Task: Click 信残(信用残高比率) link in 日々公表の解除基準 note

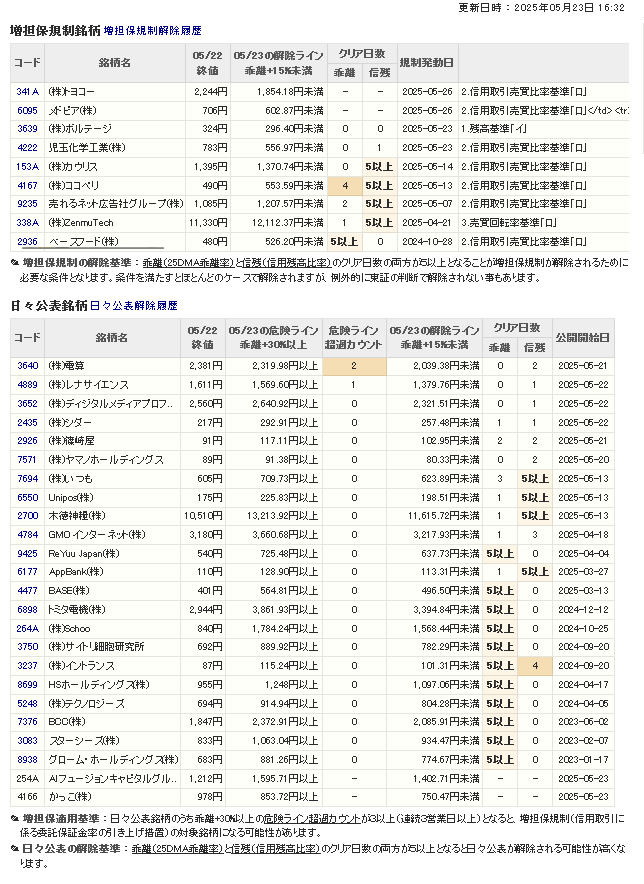Action: click(275, 849)
